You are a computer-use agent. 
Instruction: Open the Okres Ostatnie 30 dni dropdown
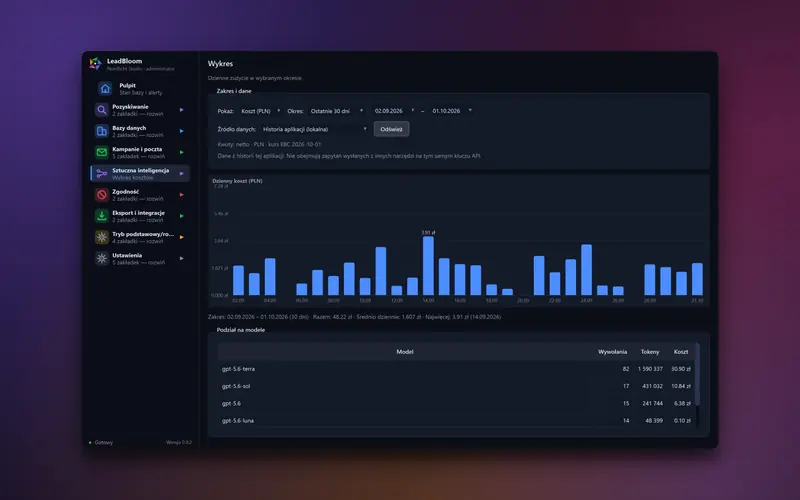click(336, 111)
